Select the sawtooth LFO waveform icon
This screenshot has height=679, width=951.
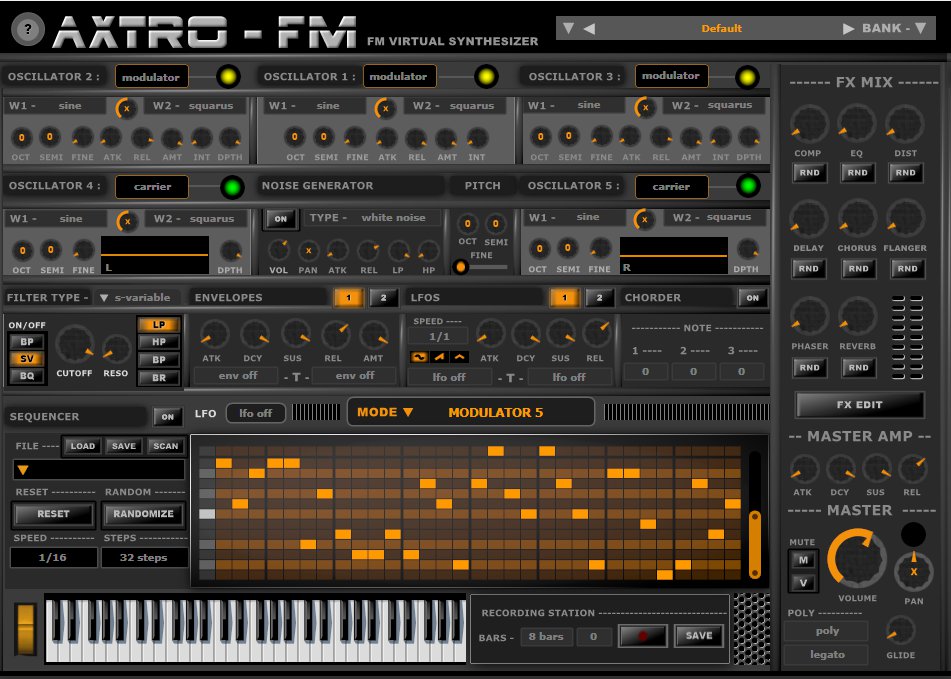click(438, 357)
